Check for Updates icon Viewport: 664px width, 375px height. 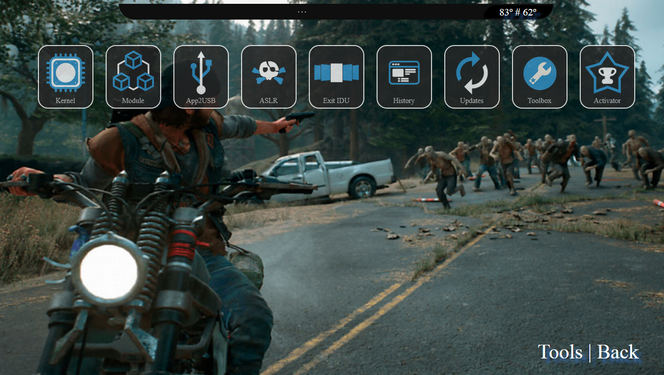[x=472, y=77]
